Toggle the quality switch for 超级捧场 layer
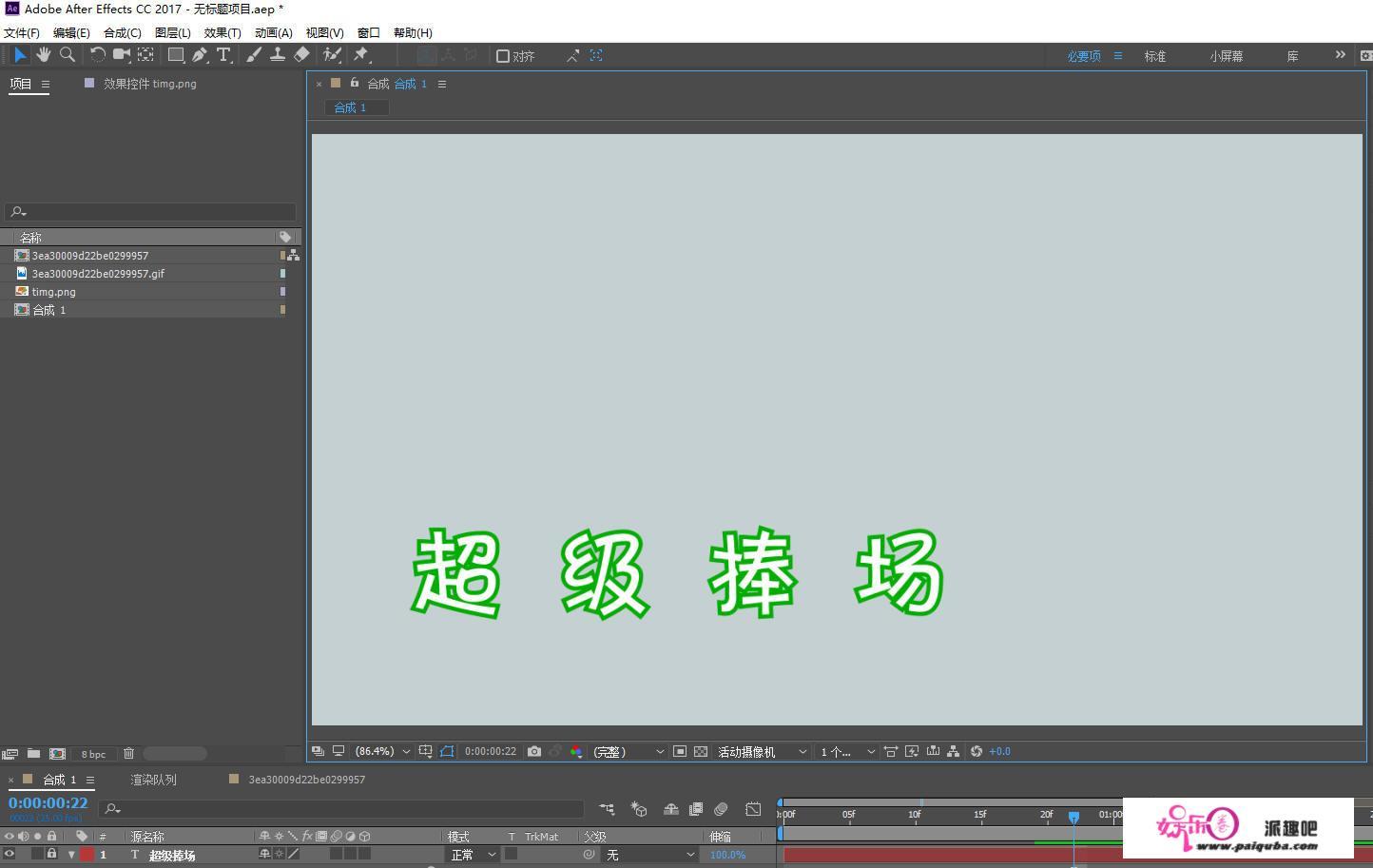This screenshot has width=1373, height=868. pyautogui.click(x=294, y=854)
